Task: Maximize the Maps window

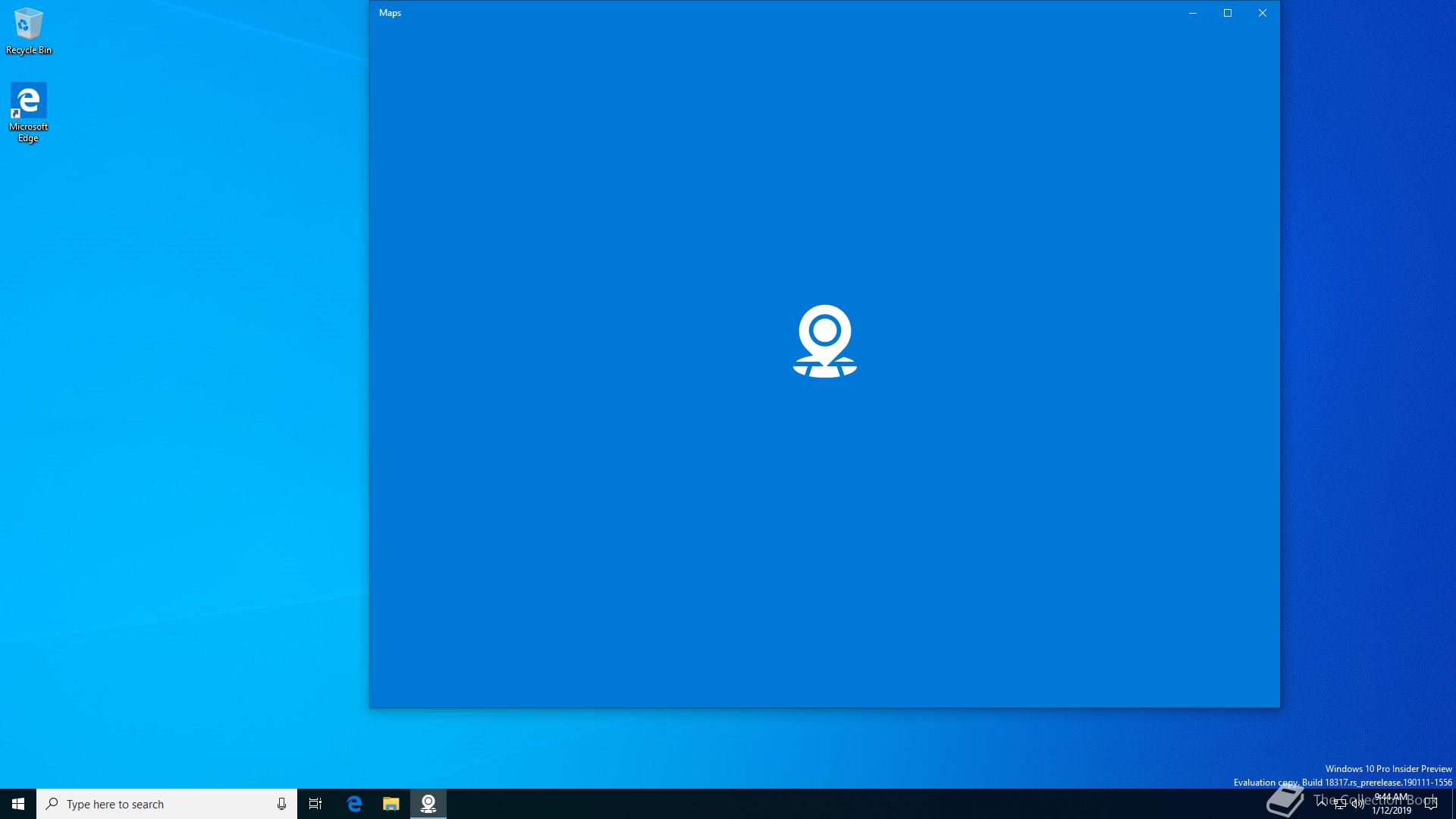Action: [1228, 13]
